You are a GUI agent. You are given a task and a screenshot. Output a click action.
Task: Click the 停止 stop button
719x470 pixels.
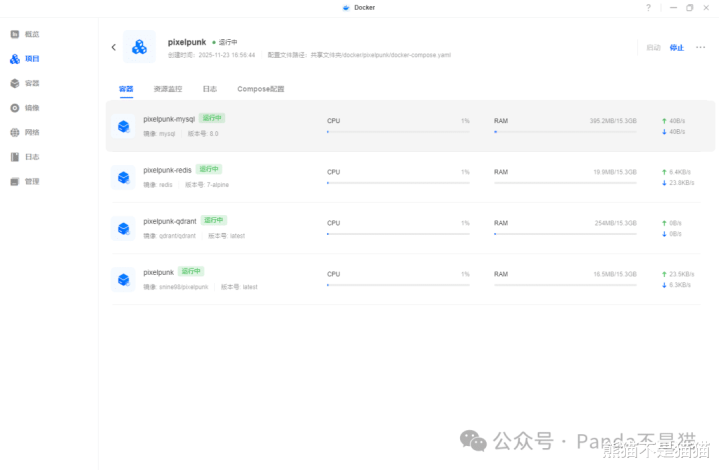(x=677, y=47)
